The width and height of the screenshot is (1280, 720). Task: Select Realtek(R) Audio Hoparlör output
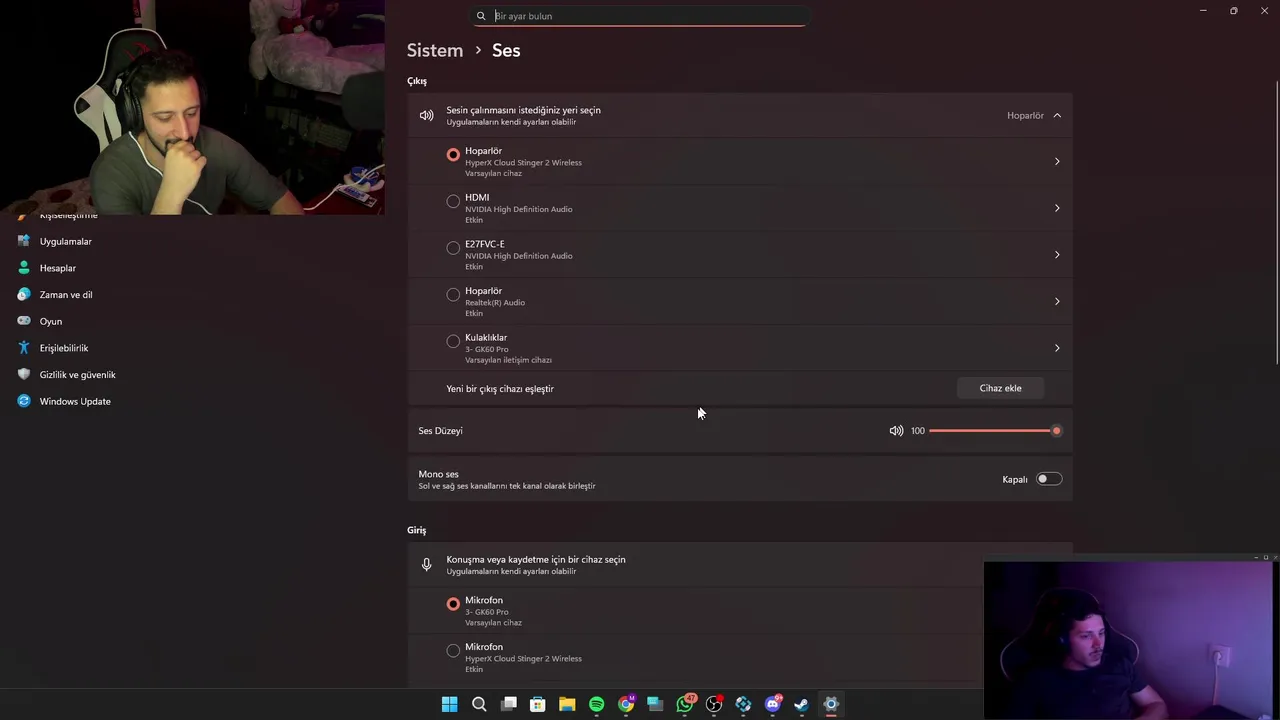(x=453, y=294)
